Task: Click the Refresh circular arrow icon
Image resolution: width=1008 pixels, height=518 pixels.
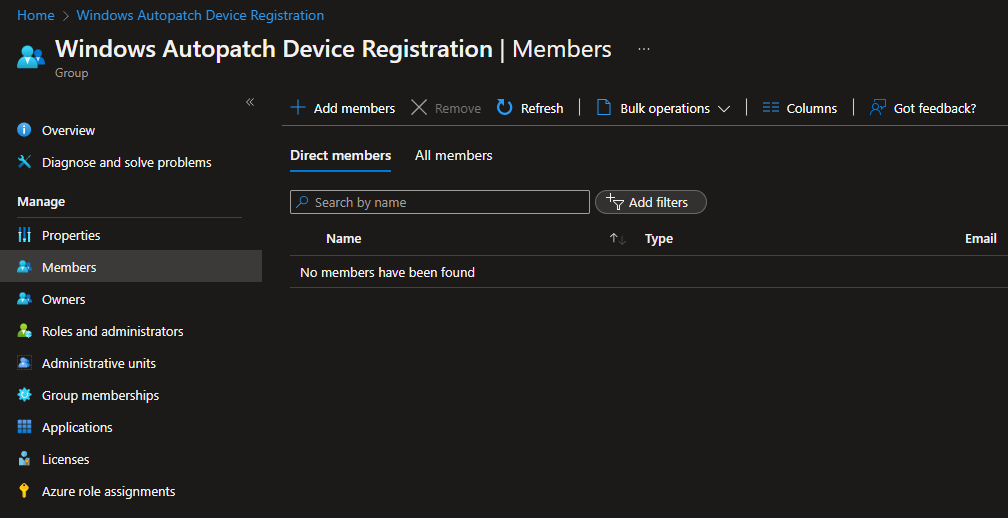Action: [505, 107]
